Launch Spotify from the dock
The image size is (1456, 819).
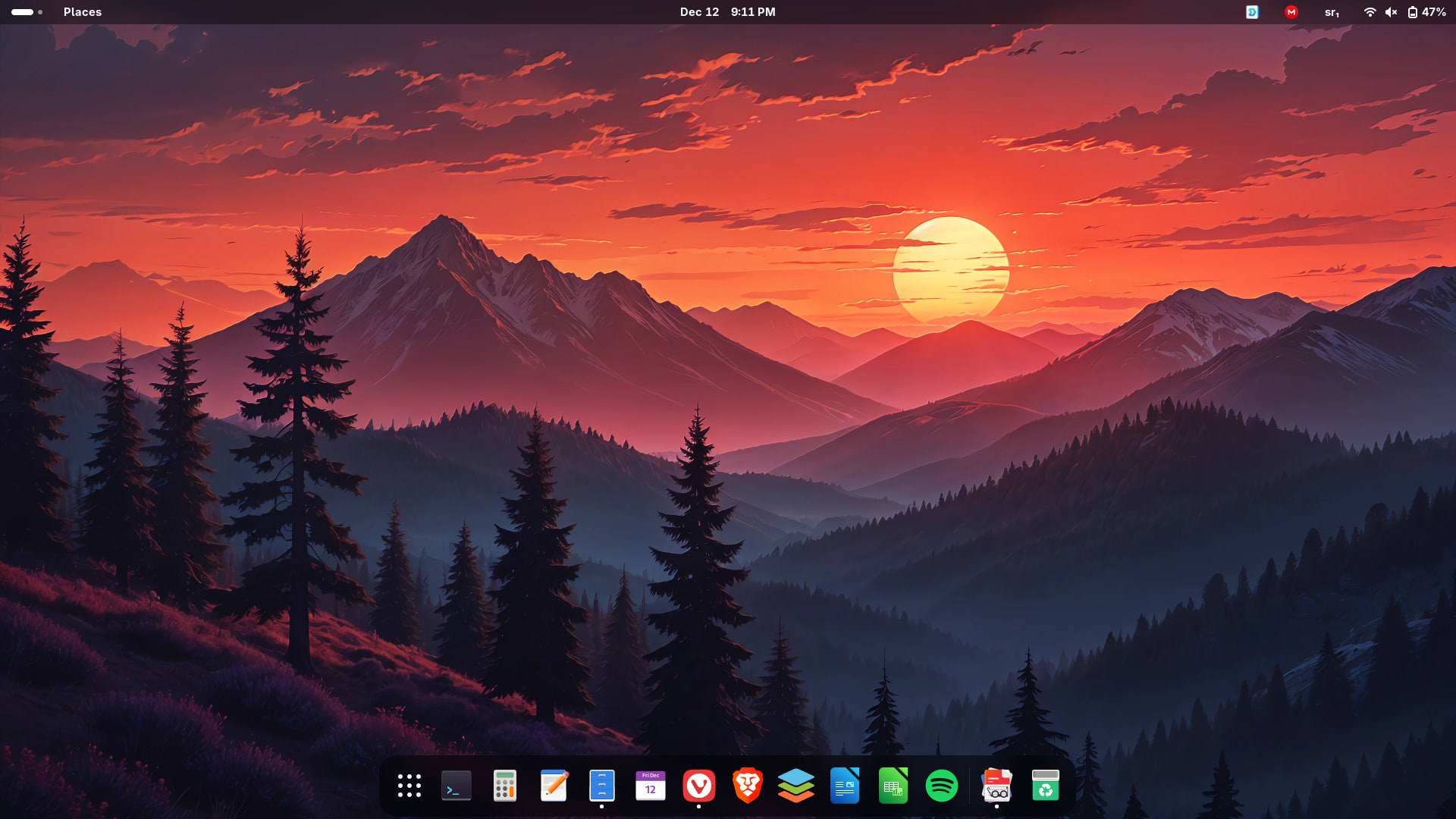tap(942, 786)
